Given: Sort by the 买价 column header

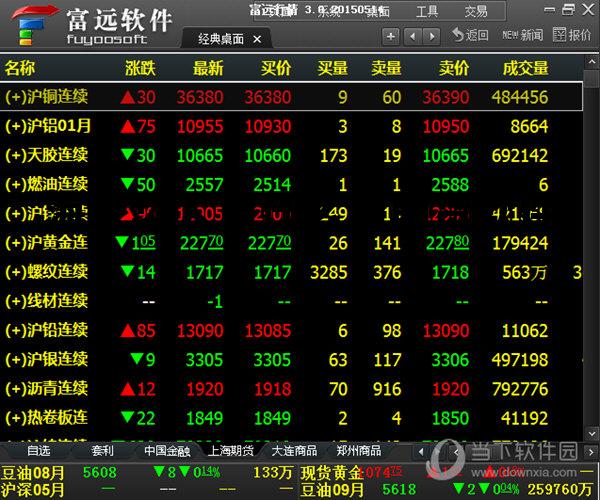Looking at the screenshot, I should (x=276, y=68).
